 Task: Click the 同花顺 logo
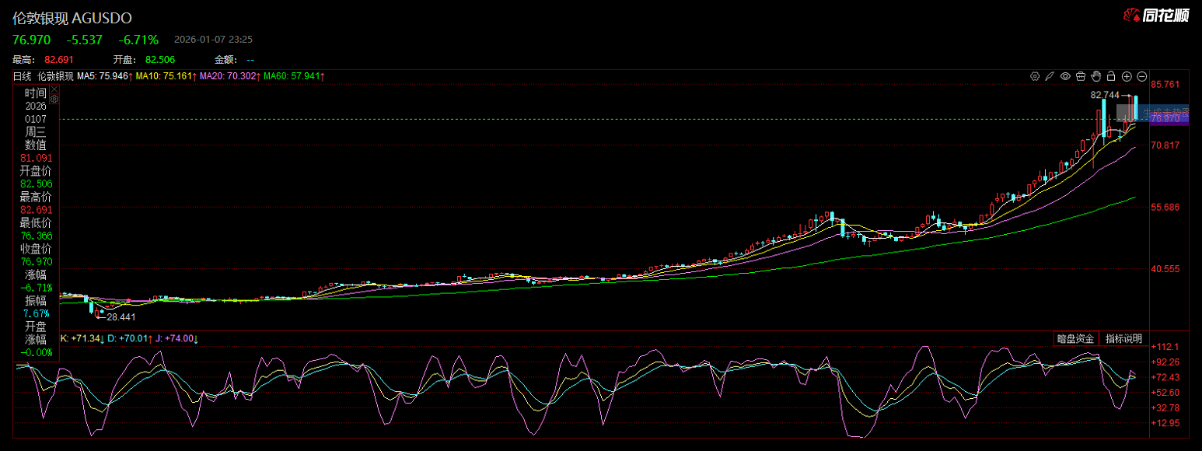click(x=1156, y=16)
